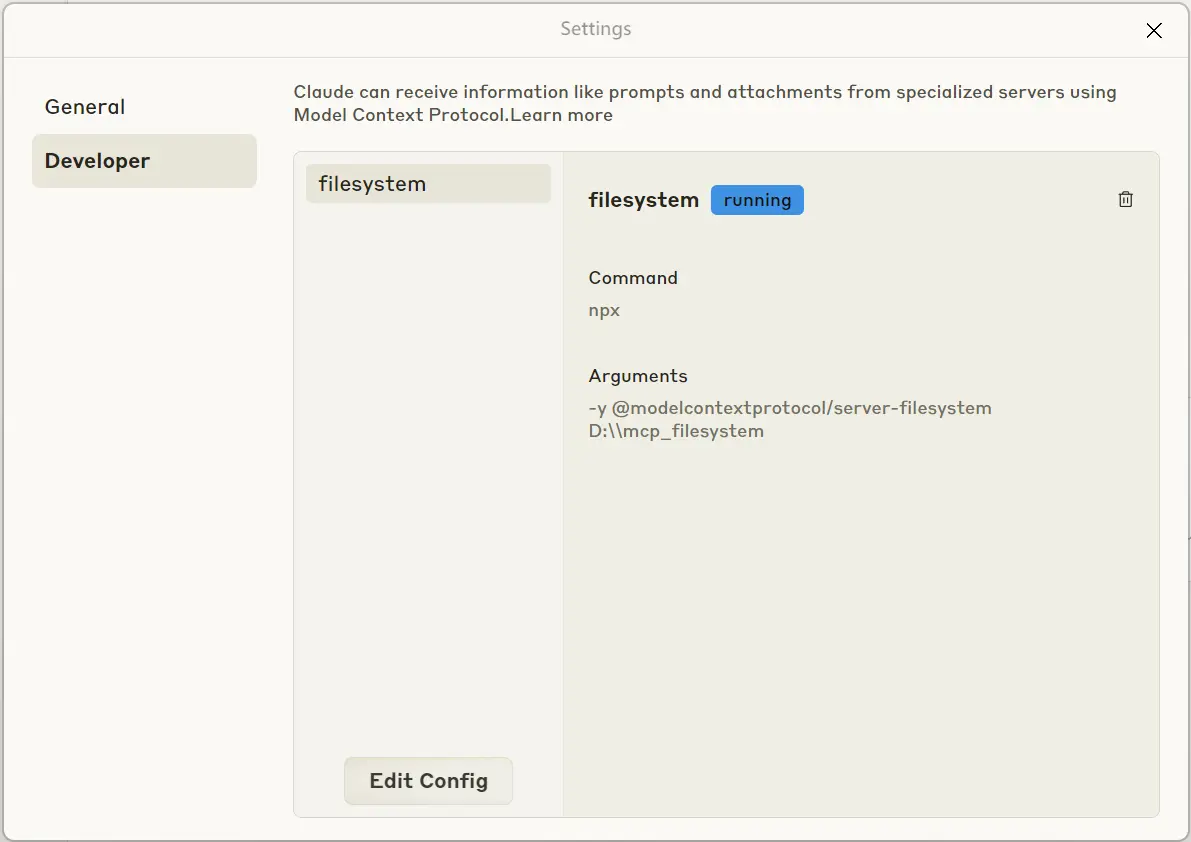Open the General settings section
This screenshot has width=1191, height=842.
pyautogui.click(x=85, y=107)
